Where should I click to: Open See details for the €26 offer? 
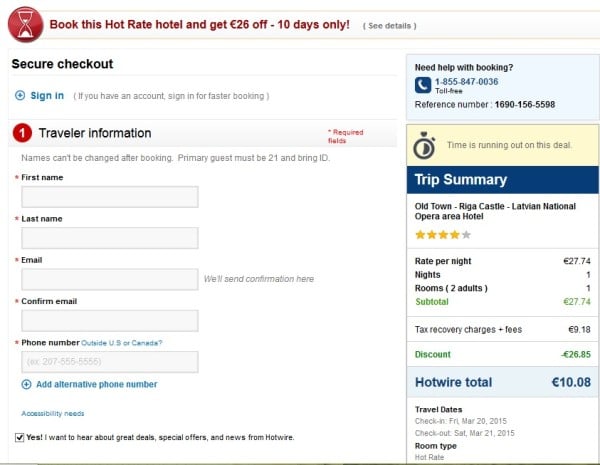[390, 26]
